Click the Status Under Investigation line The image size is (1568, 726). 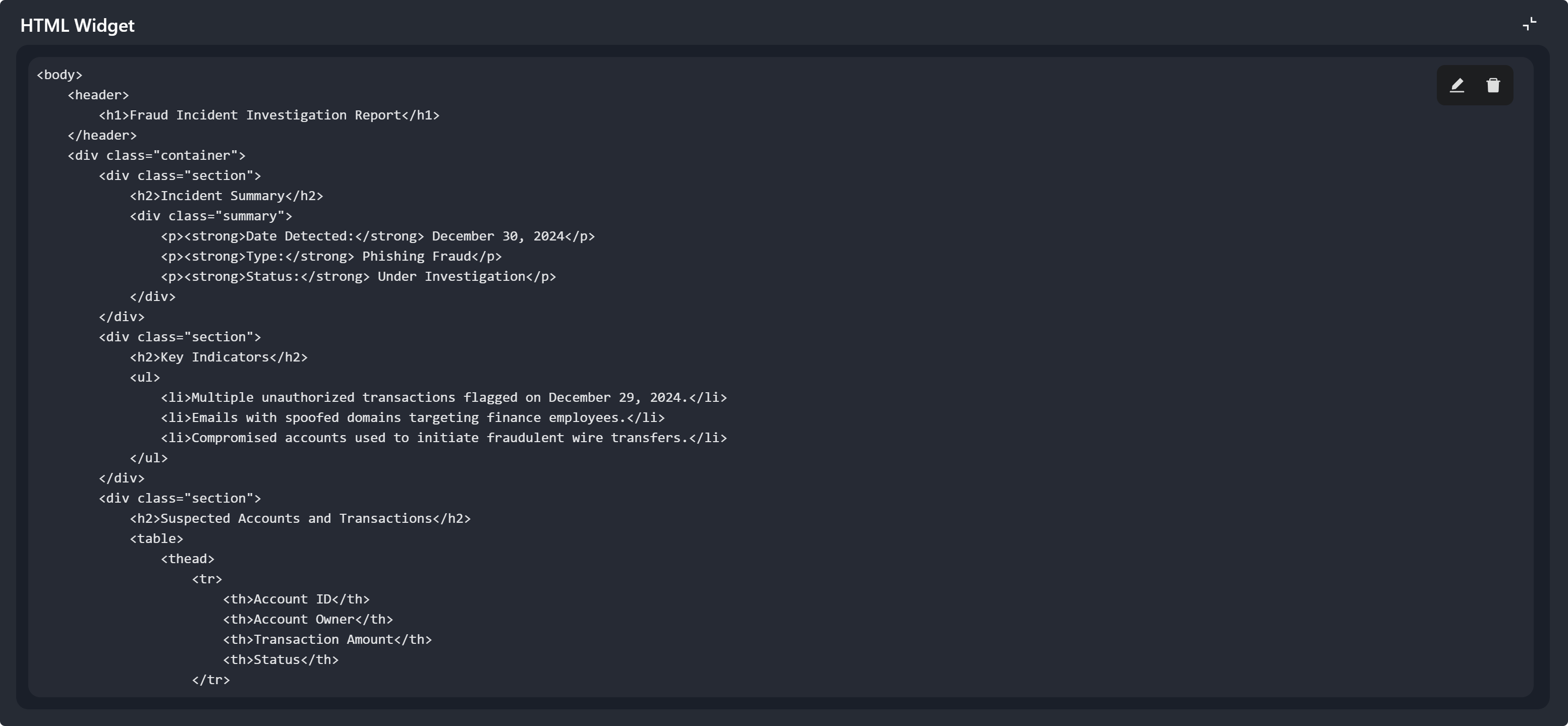click(358, 276)
